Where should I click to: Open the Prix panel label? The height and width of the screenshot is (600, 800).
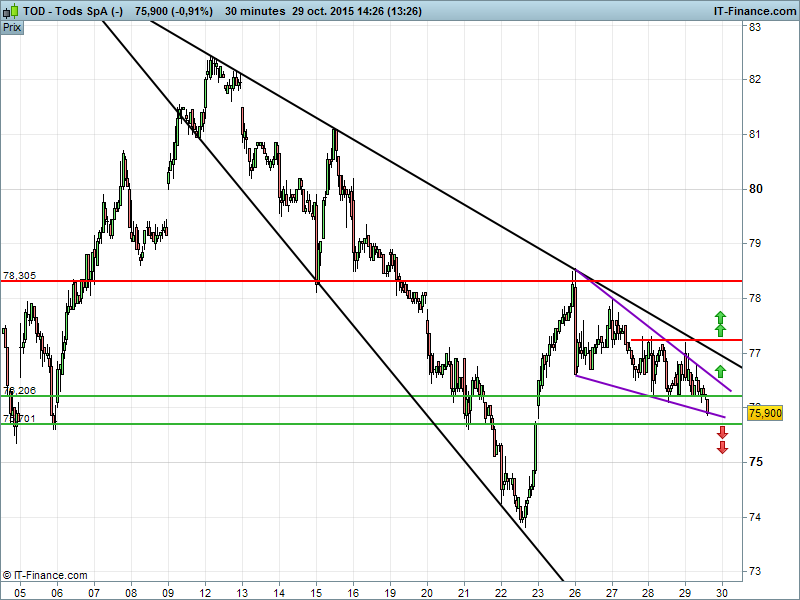[x=12, y=27]
